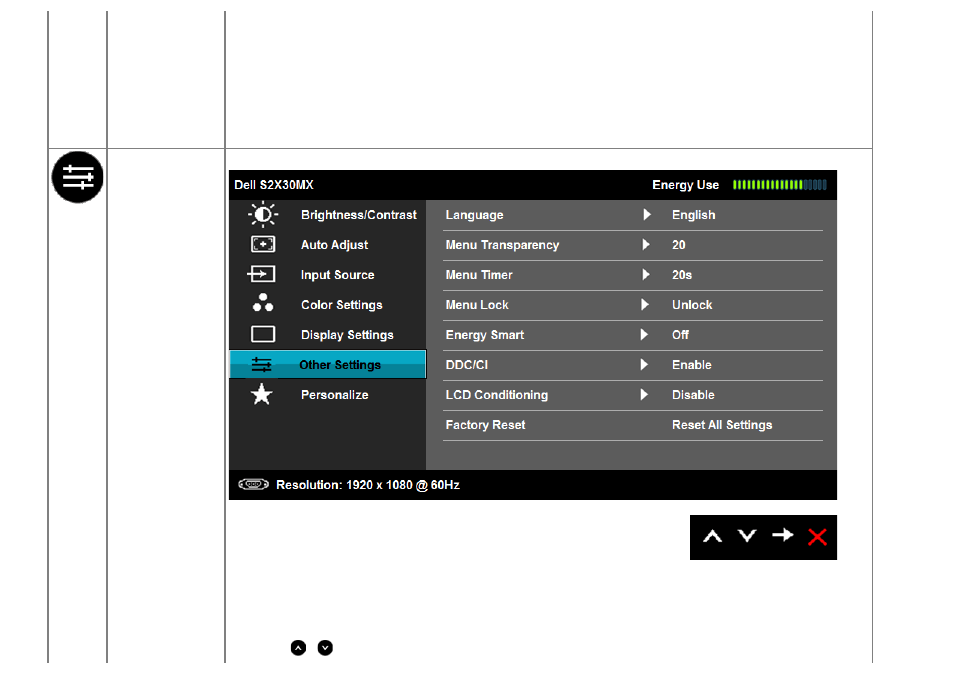Click the English language value
The height and width of the screenshot is (674, 954).
tap(694, 215)
